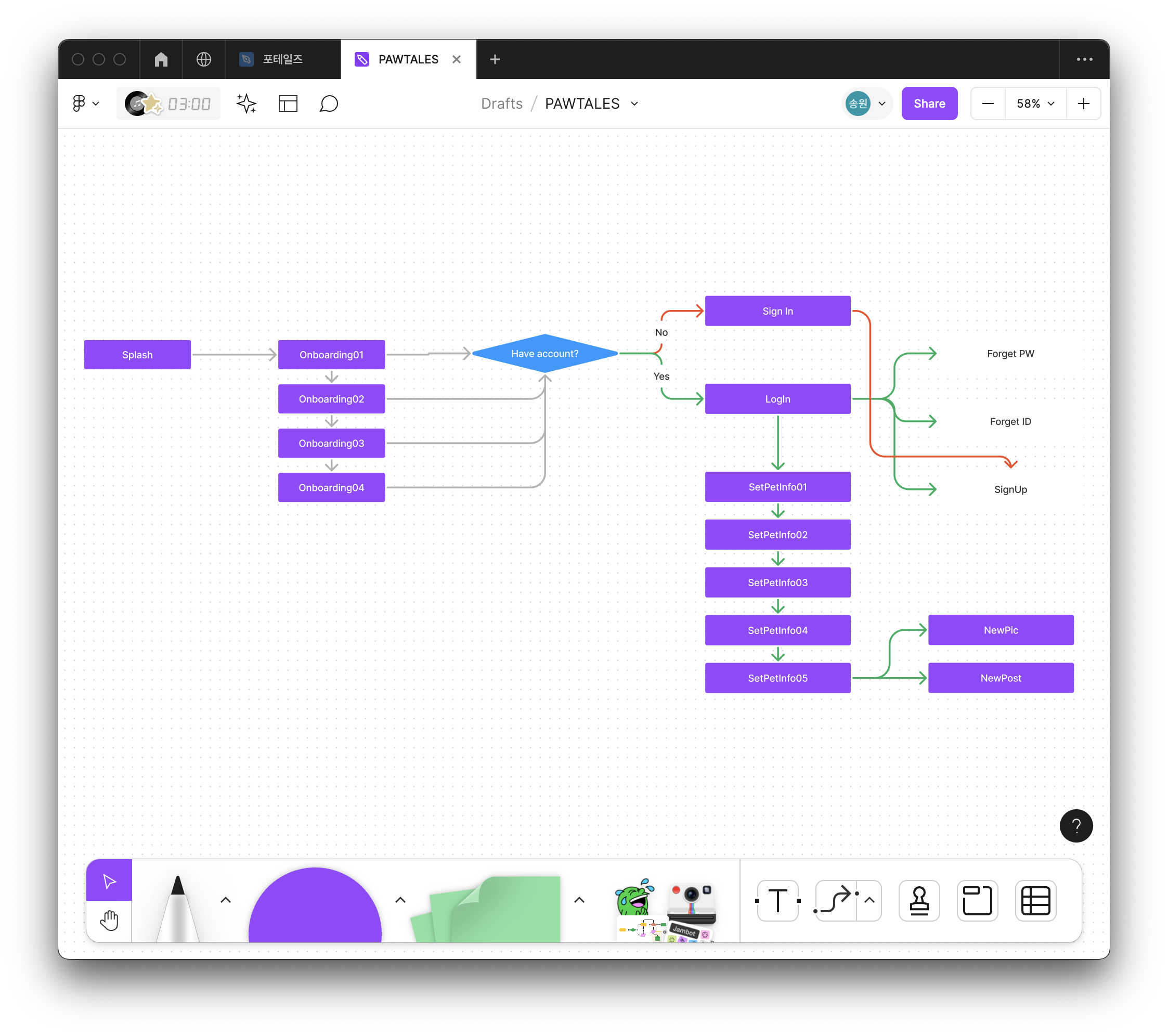This screenshot has width=1168, height=1036.
Task: Open the Figma main menu
Action: pos(85,103)
